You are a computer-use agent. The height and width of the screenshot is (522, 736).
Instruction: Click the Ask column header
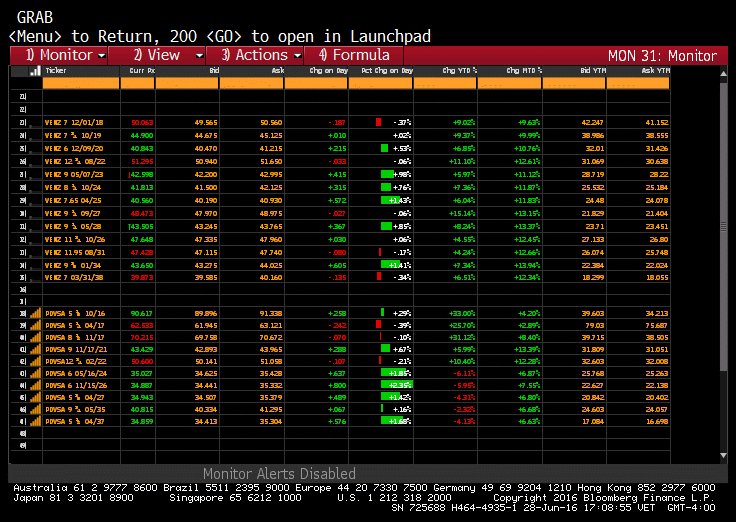[278, 70]
